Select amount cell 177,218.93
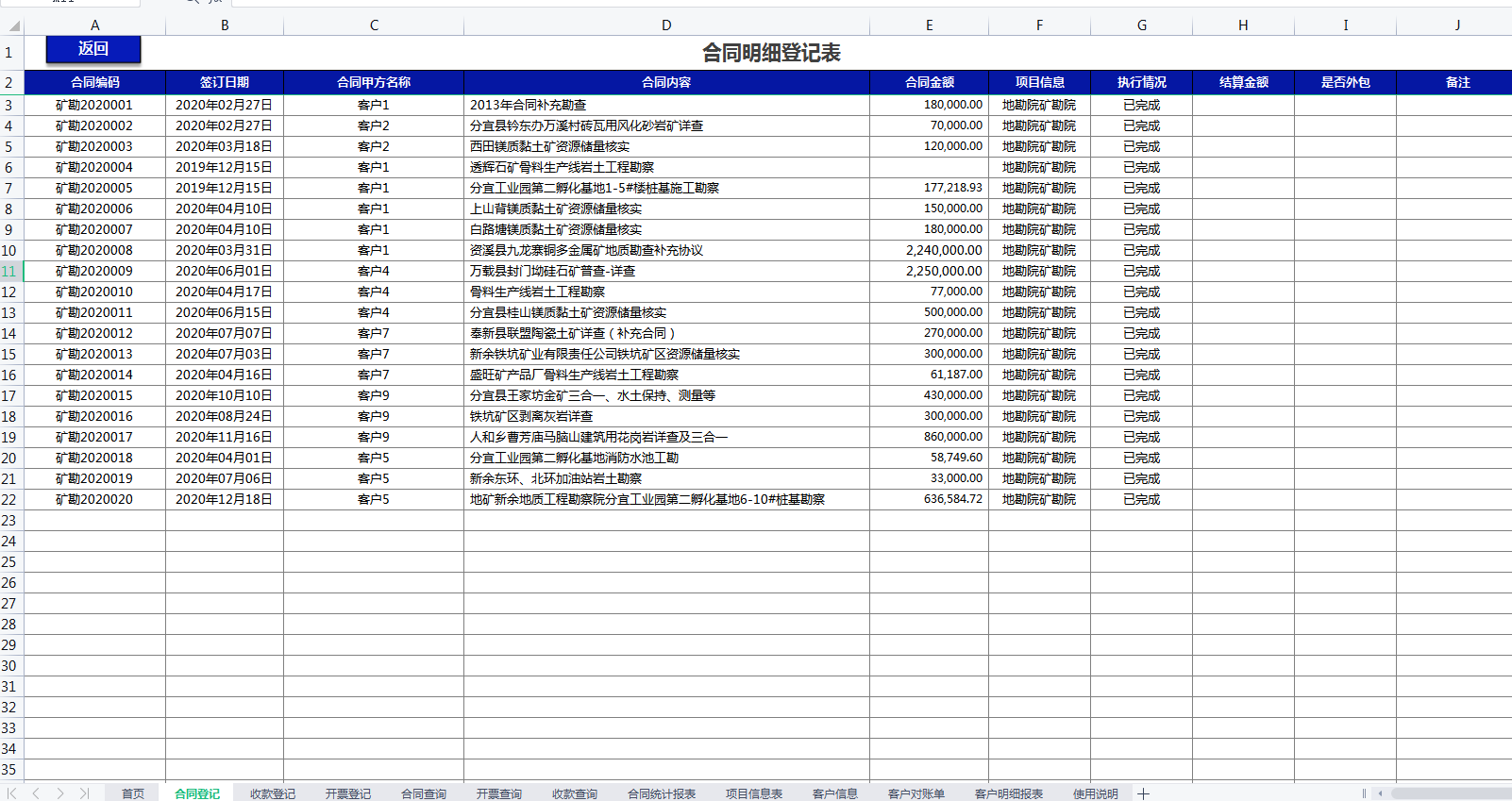Screen dimensions: 1512x801 pos(929,188)
